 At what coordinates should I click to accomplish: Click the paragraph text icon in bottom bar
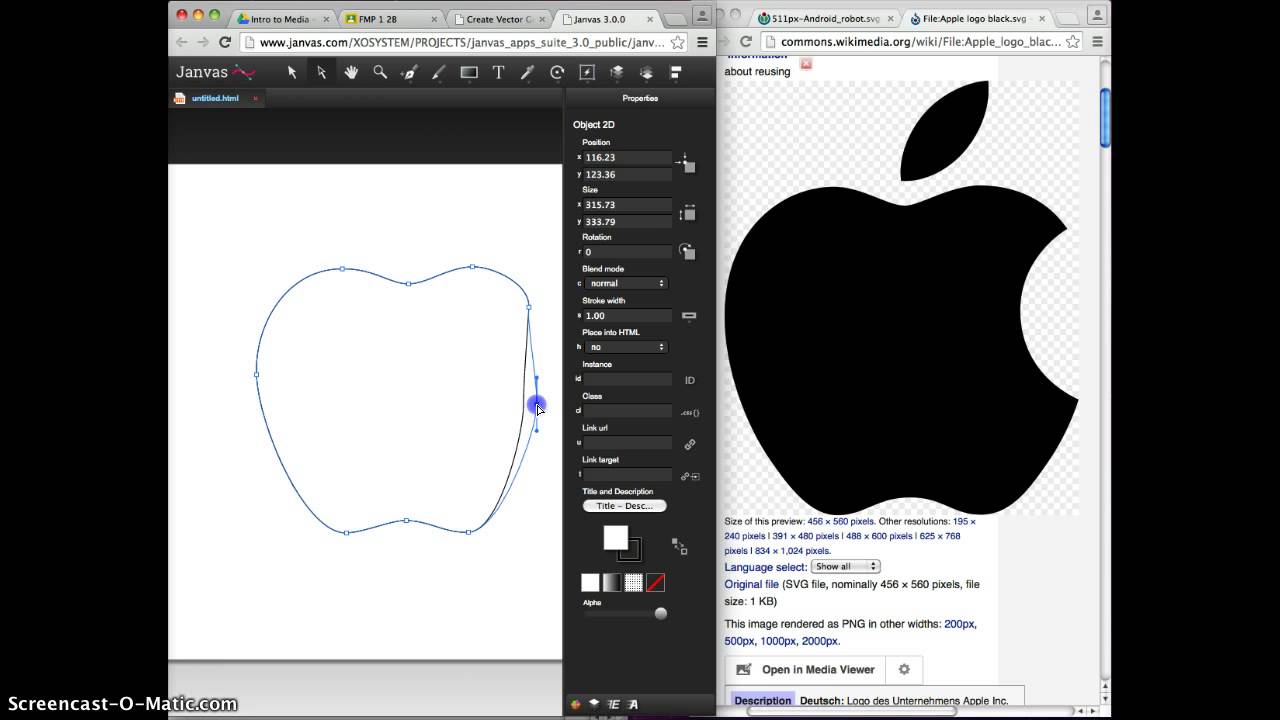coord(614,704)
